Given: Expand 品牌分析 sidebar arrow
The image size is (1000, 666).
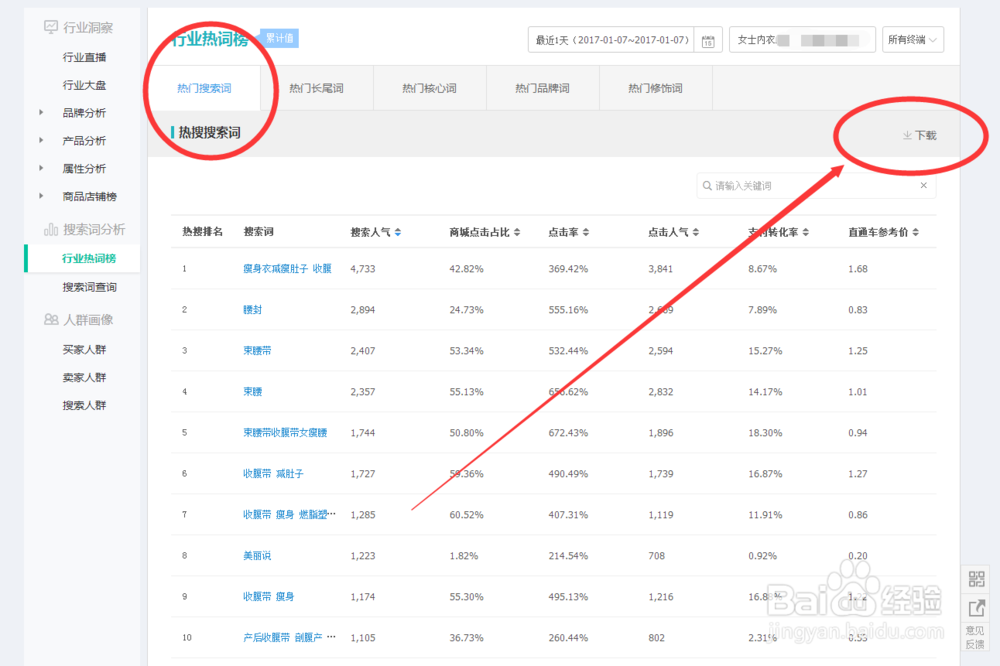Looking at the screenshot, I should (41, 112).
